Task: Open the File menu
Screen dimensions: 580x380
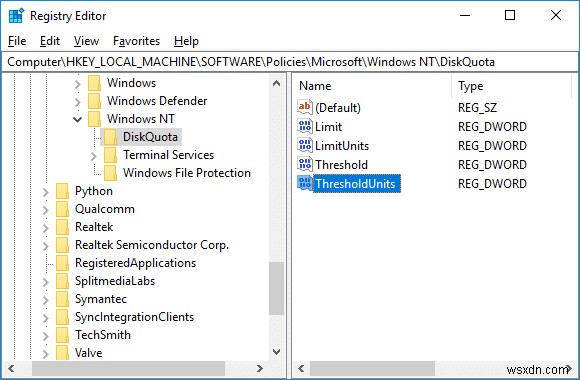Action: 17,41
